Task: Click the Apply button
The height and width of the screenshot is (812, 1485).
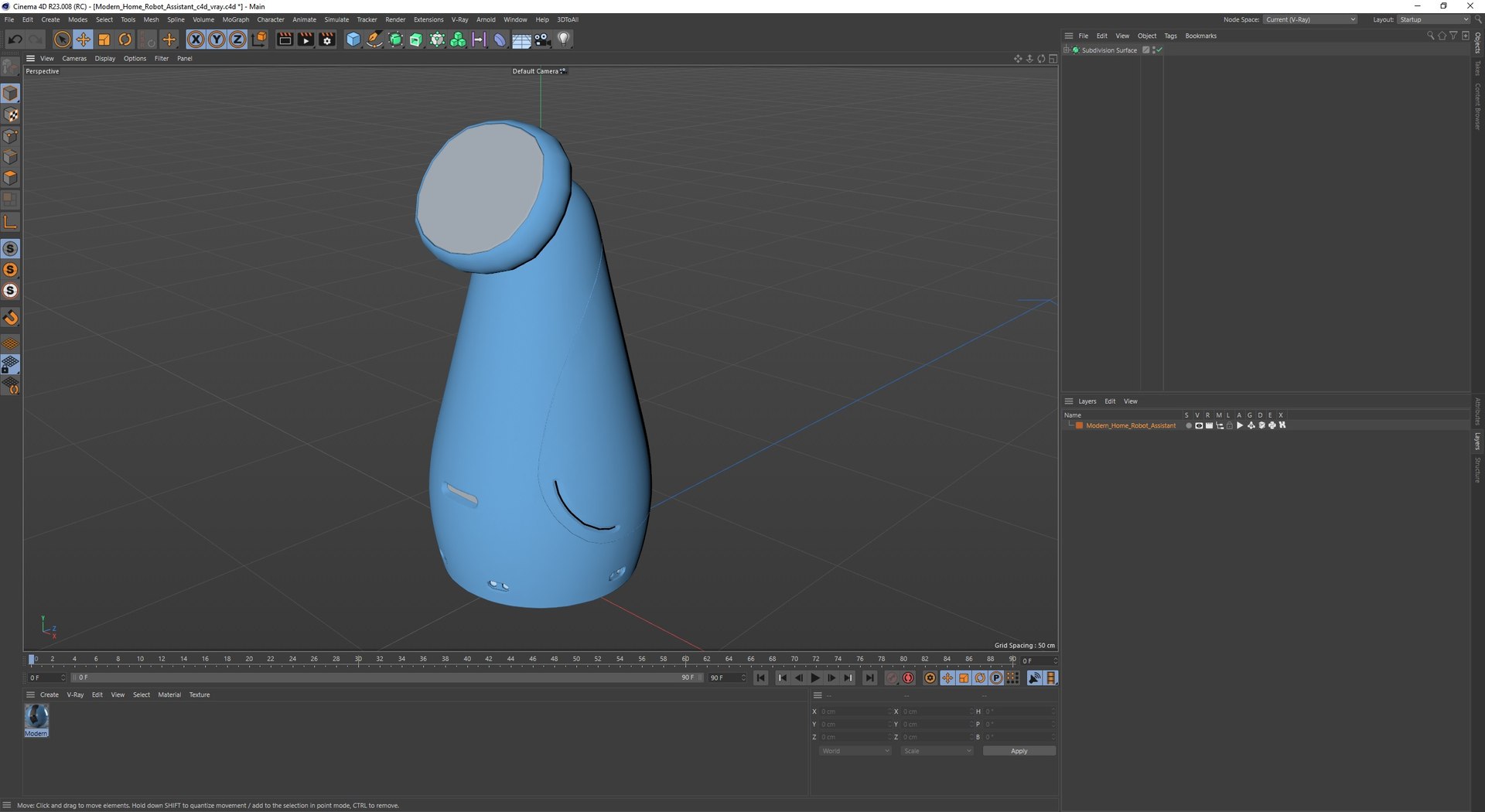Action: [1019, 751]
